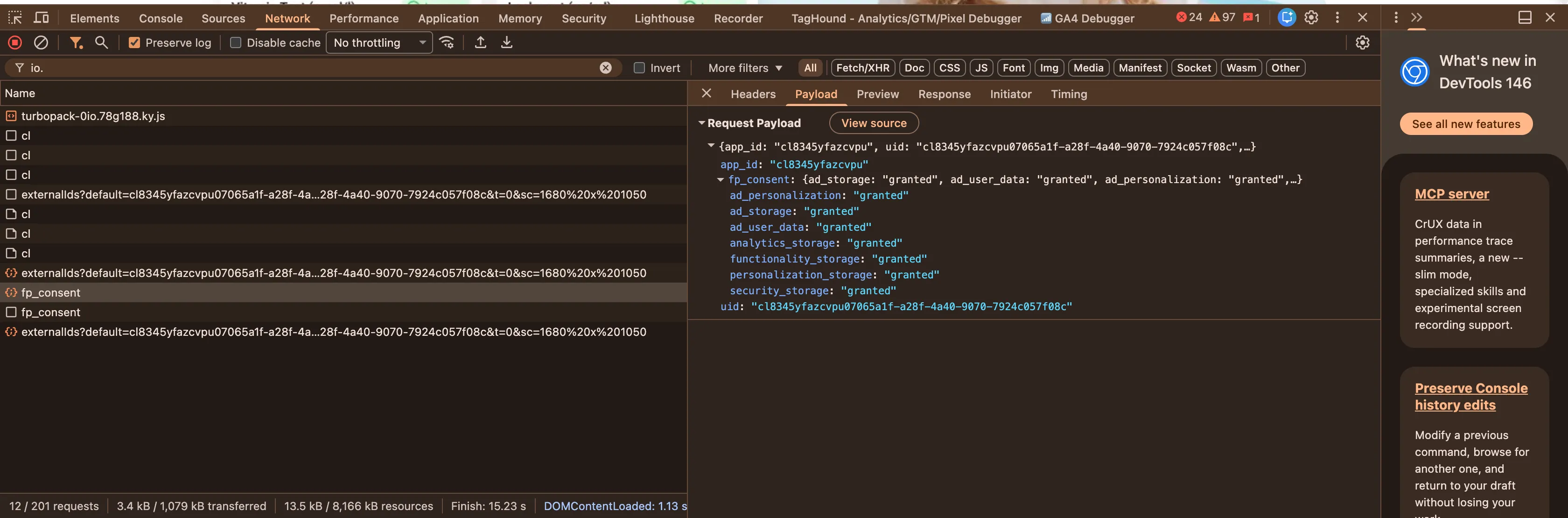The height and width of the screenshot is (518, 1568).
Task: Open the Application panel tab
Action: point(448,18)
